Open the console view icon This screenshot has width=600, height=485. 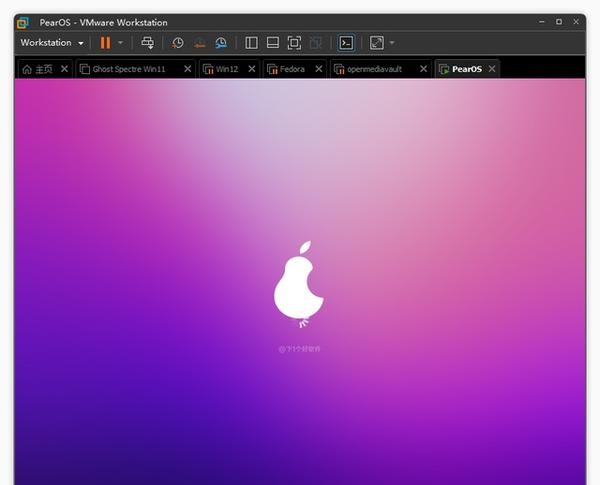(346, 43)
